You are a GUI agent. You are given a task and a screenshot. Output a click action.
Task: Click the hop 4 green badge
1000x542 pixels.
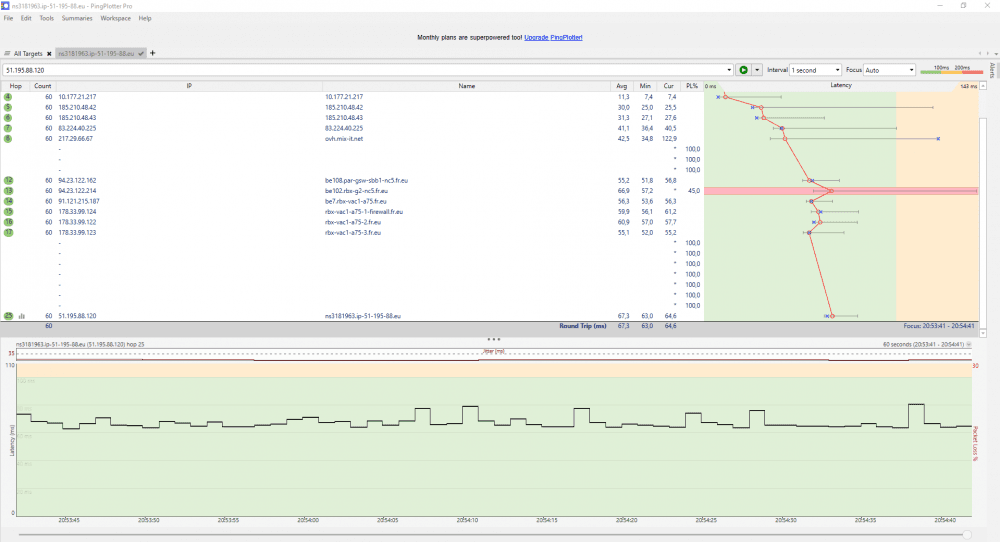(8, 96)
